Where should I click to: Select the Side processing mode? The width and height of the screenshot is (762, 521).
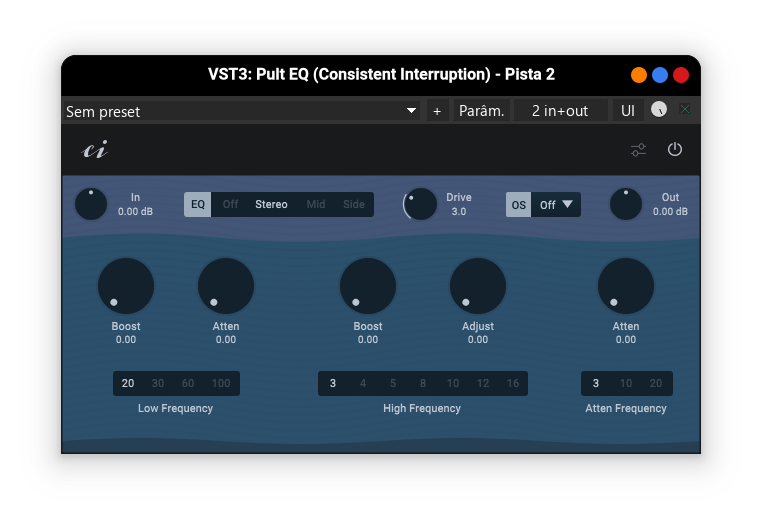[354, 205]
